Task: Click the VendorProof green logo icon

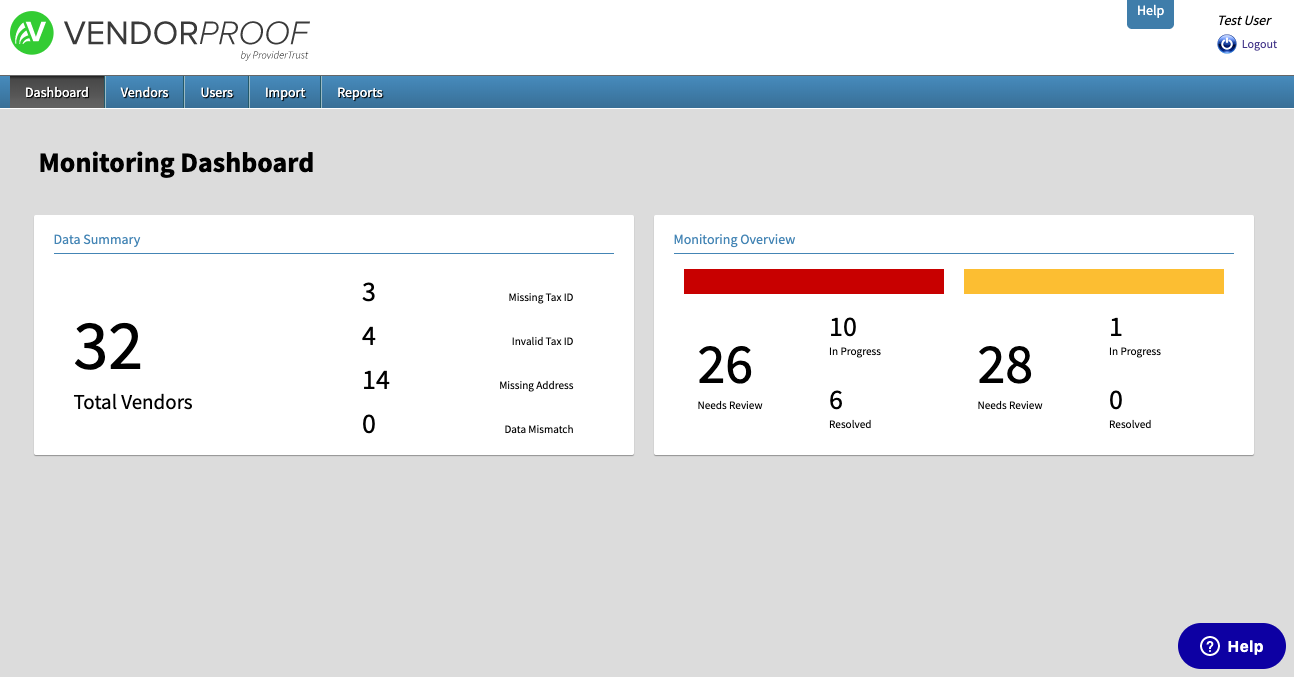Action: point(31,34)
